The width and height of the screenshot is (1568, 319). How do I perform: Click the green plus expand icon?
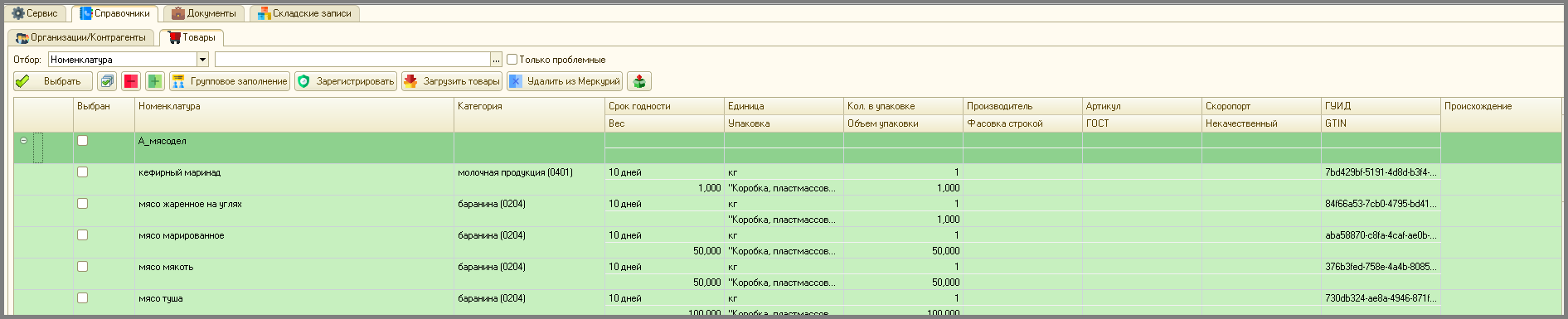click(x=154, y=81)
